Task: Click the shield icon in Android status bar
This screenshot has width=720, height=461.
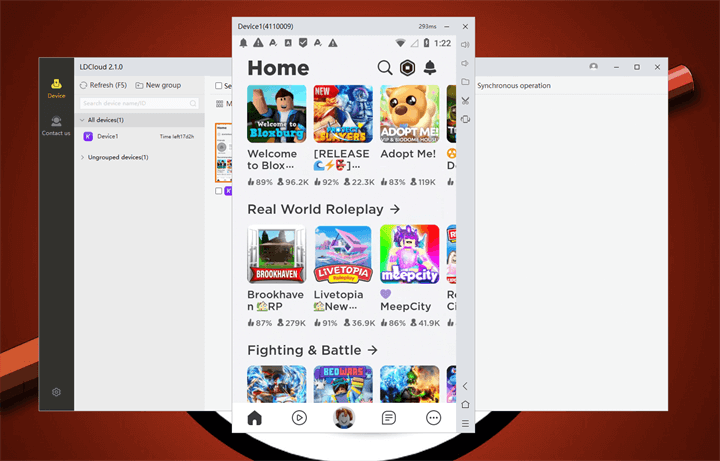Action: (303, 43)
